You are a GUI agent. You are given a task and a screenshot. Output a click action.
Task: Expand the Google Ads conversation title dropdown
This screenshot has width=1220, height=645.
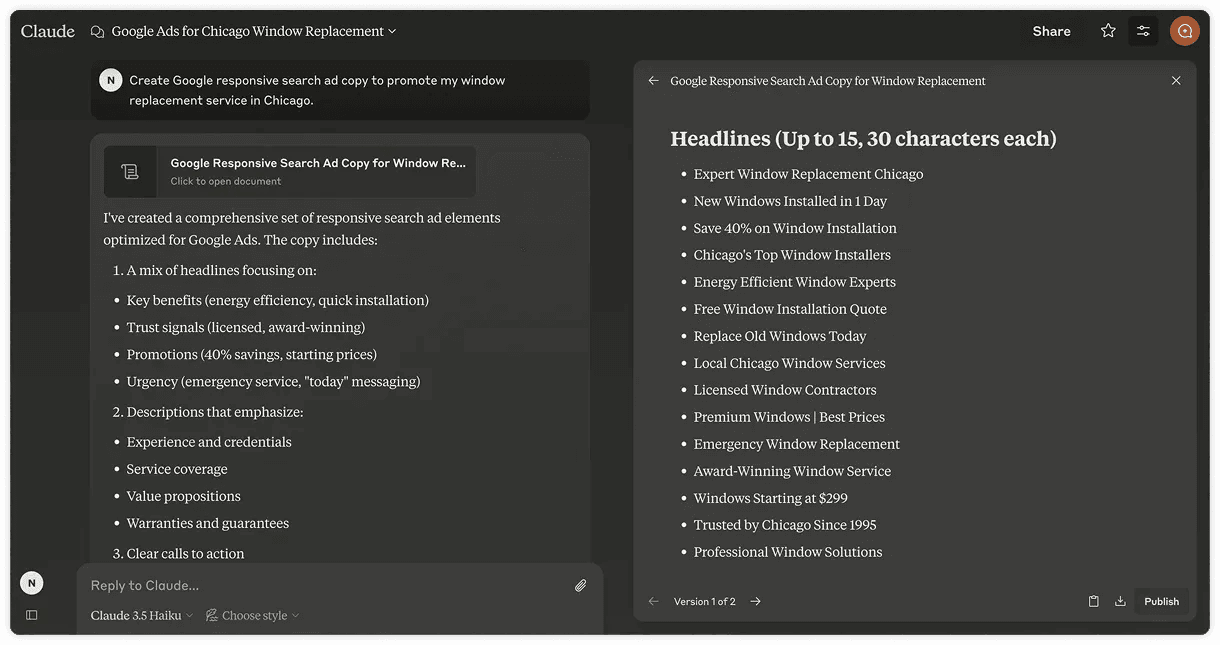254,31
